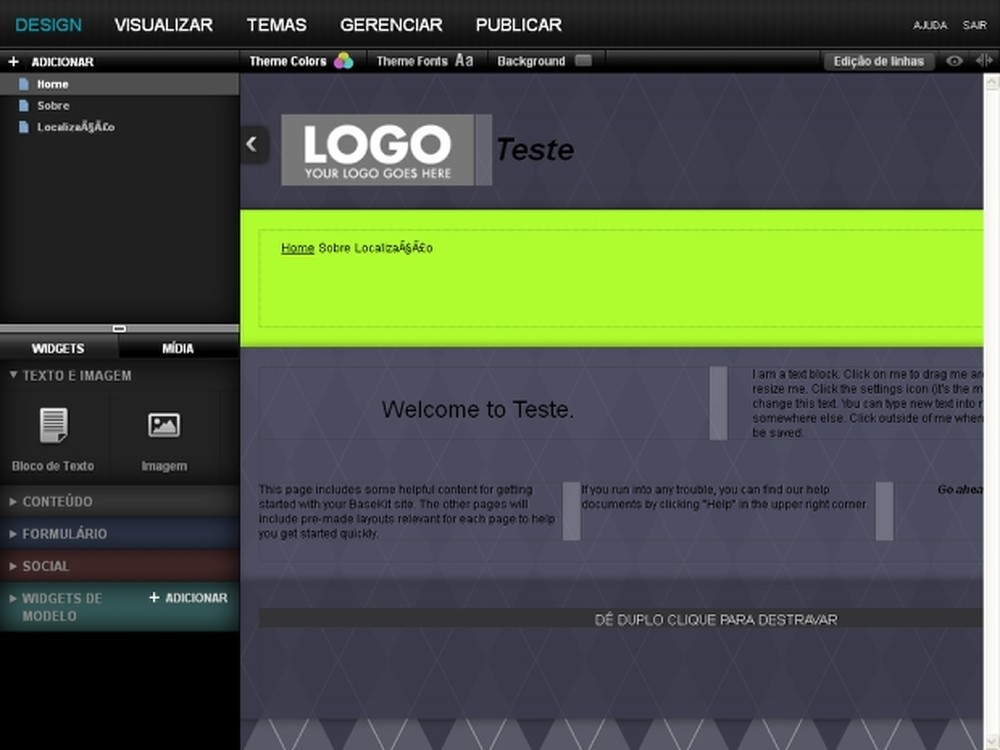Image resolution: width=1000 pixels, height=750 pixels.
Task: Toggle the eye preview icon in toolbar
Action: pos(954,61)
